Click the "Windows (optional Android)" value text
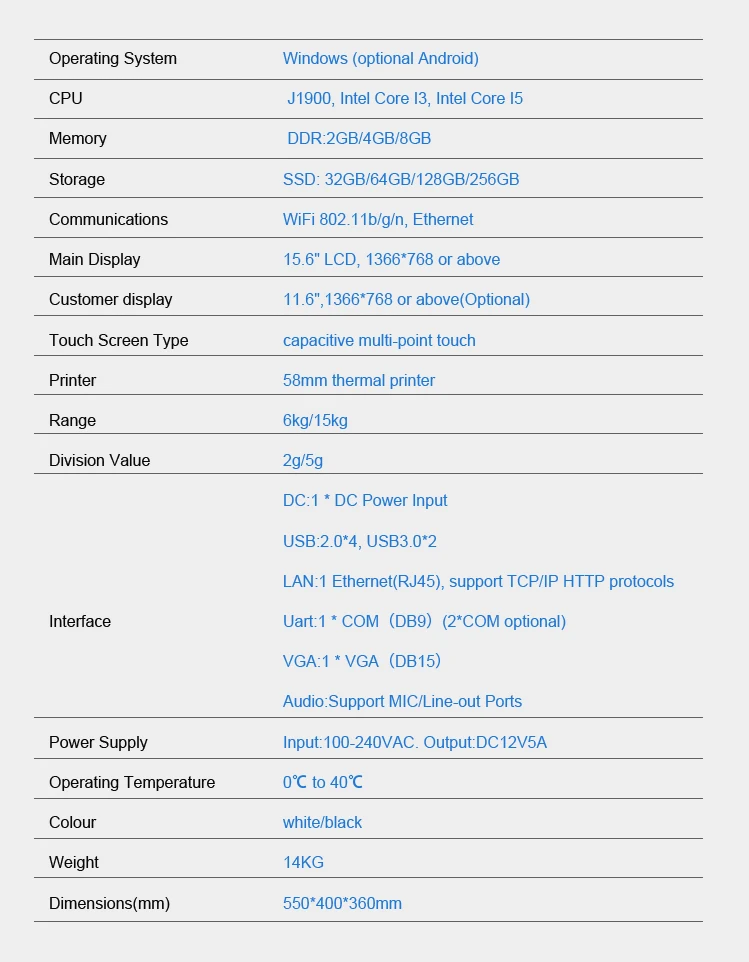 (x=380, y=59)
